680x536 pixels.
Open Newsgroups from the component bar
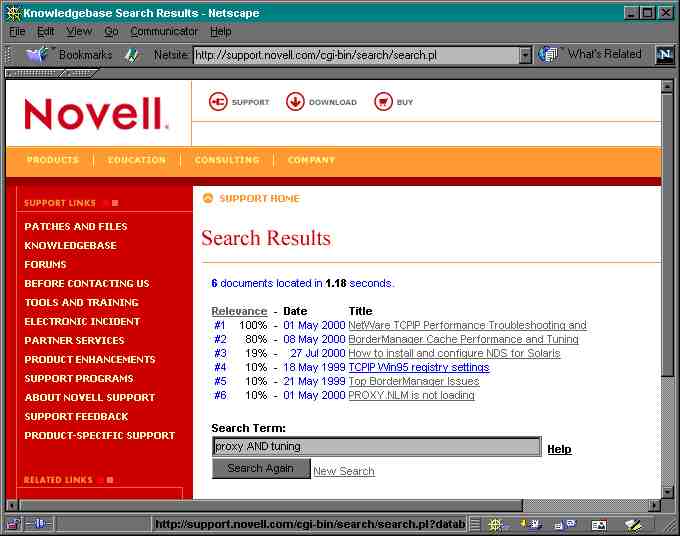coord(565,525)
